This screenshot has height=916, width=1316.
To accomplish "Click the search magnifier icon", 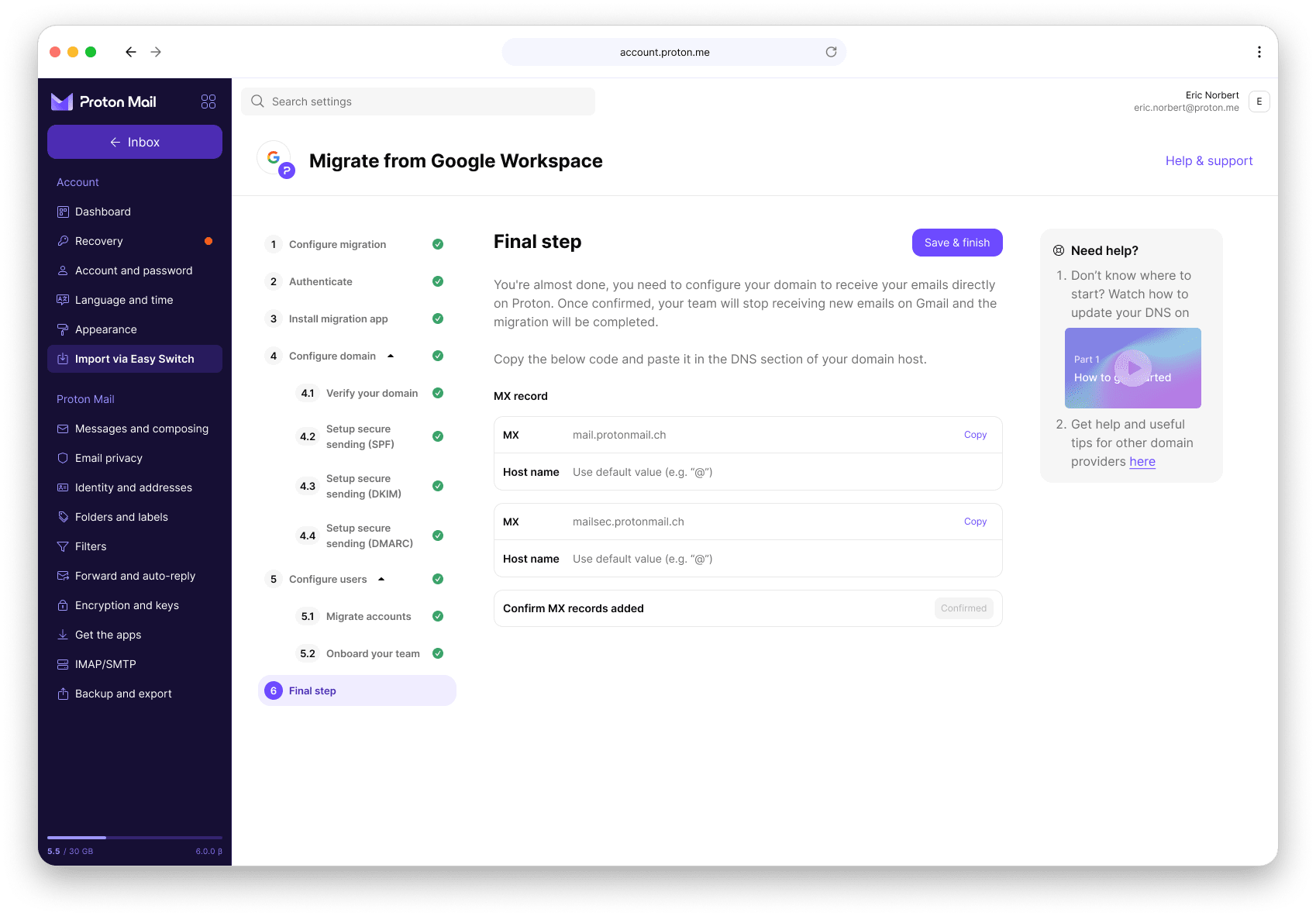I will 257,102.
